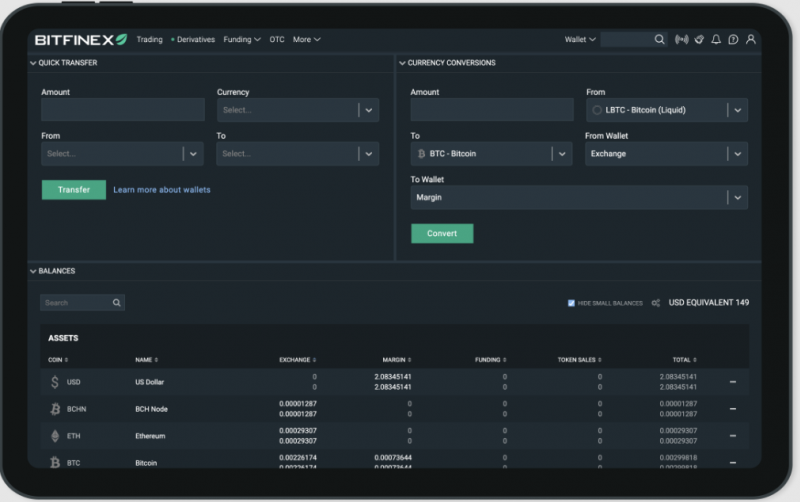
Task: Open the Currency dropdown in Quick Transfer
Action: 368,110
